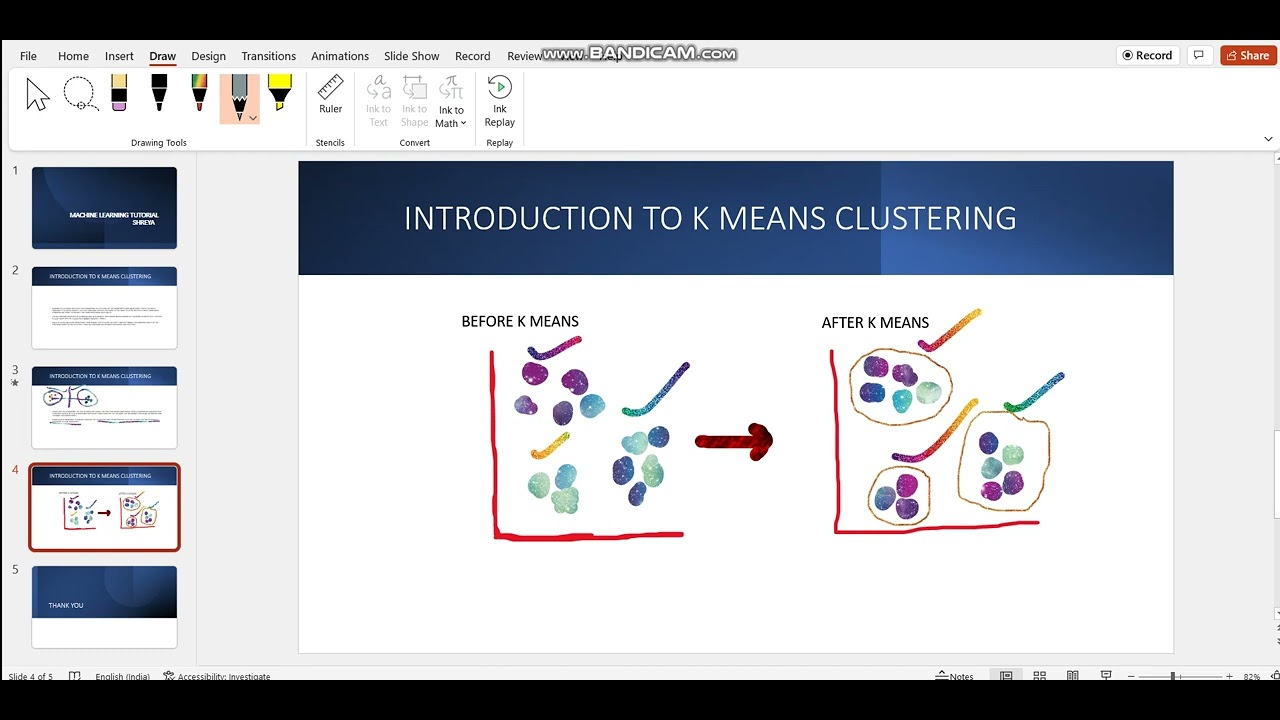Click Ink to Text
The height and width of the screenshot is (720, 1280).
click(x=378, y=100)
